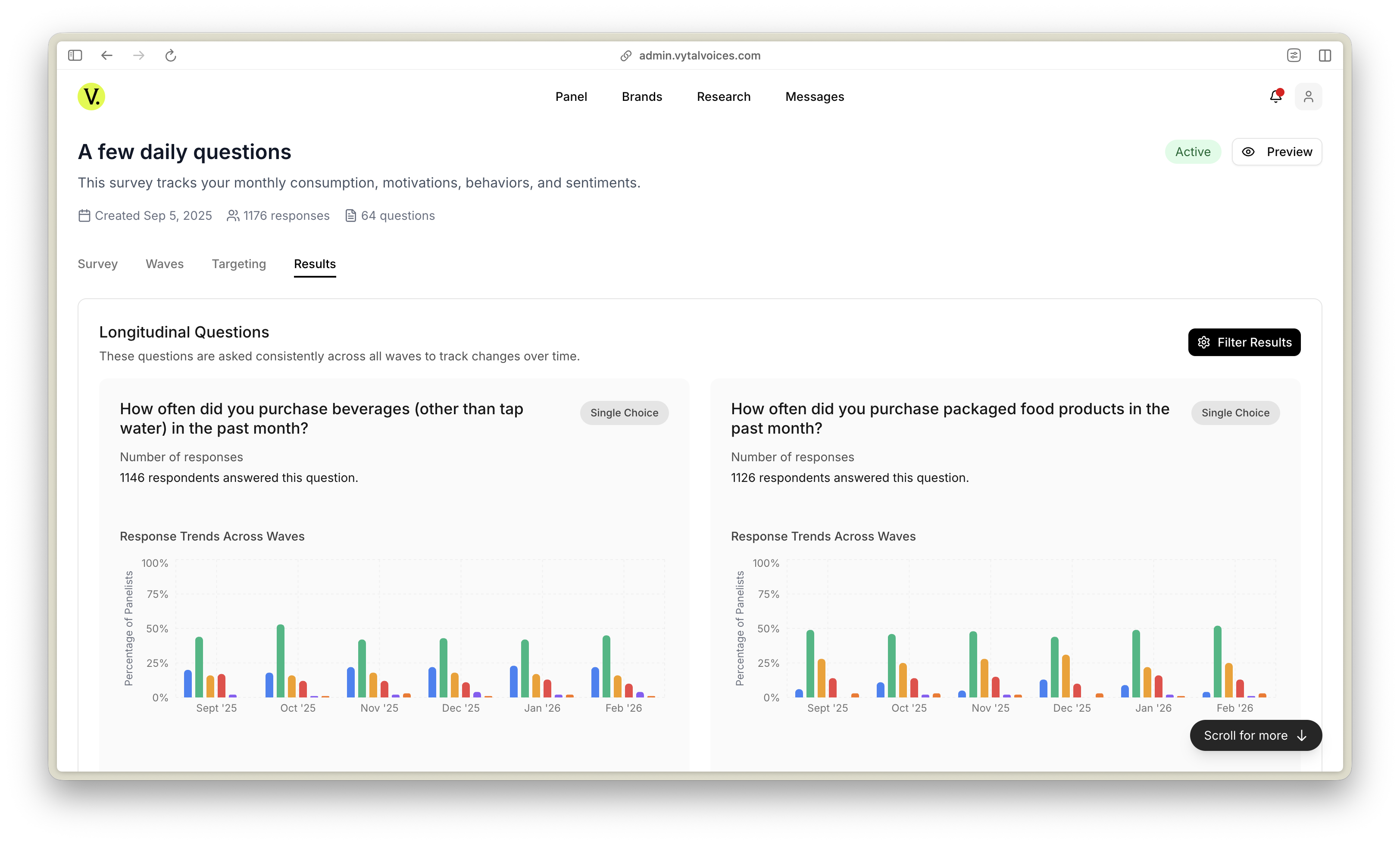Screen dimensions: 1400x844
Task: Open the Survey tab
Action: tap(98, 264)
